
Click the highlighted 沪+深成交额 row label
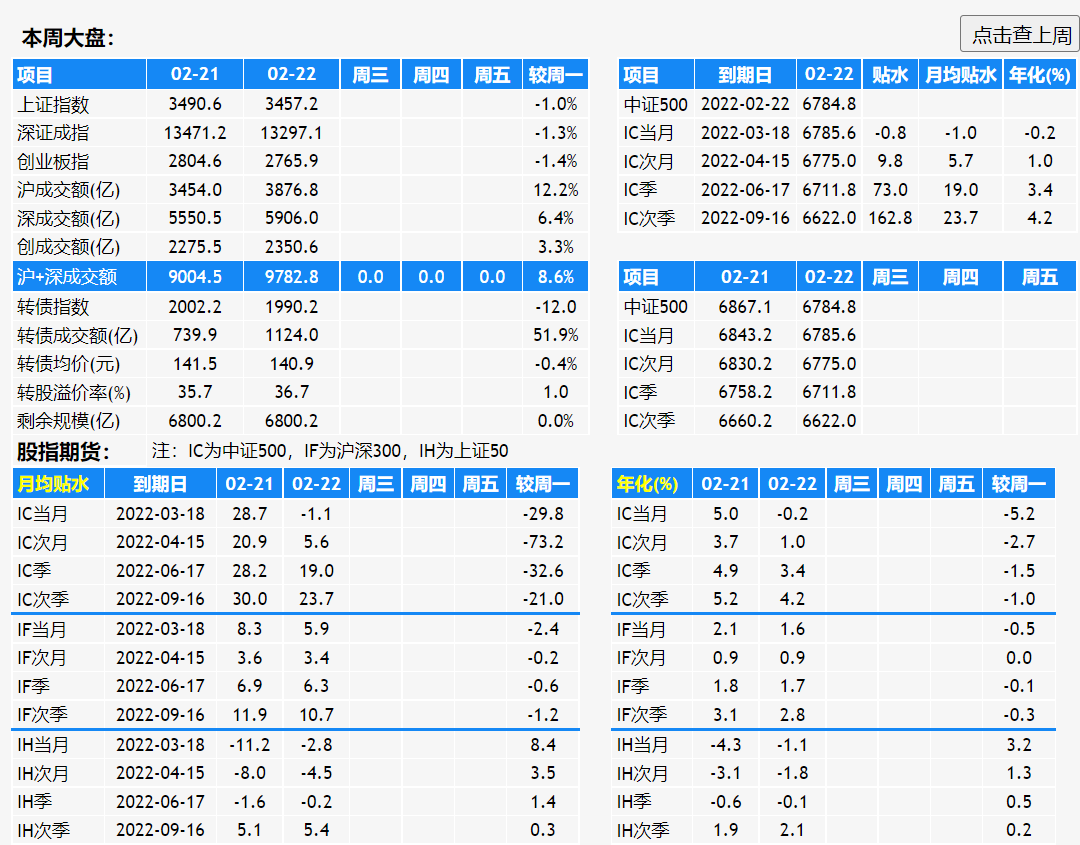tap(67, 277)
